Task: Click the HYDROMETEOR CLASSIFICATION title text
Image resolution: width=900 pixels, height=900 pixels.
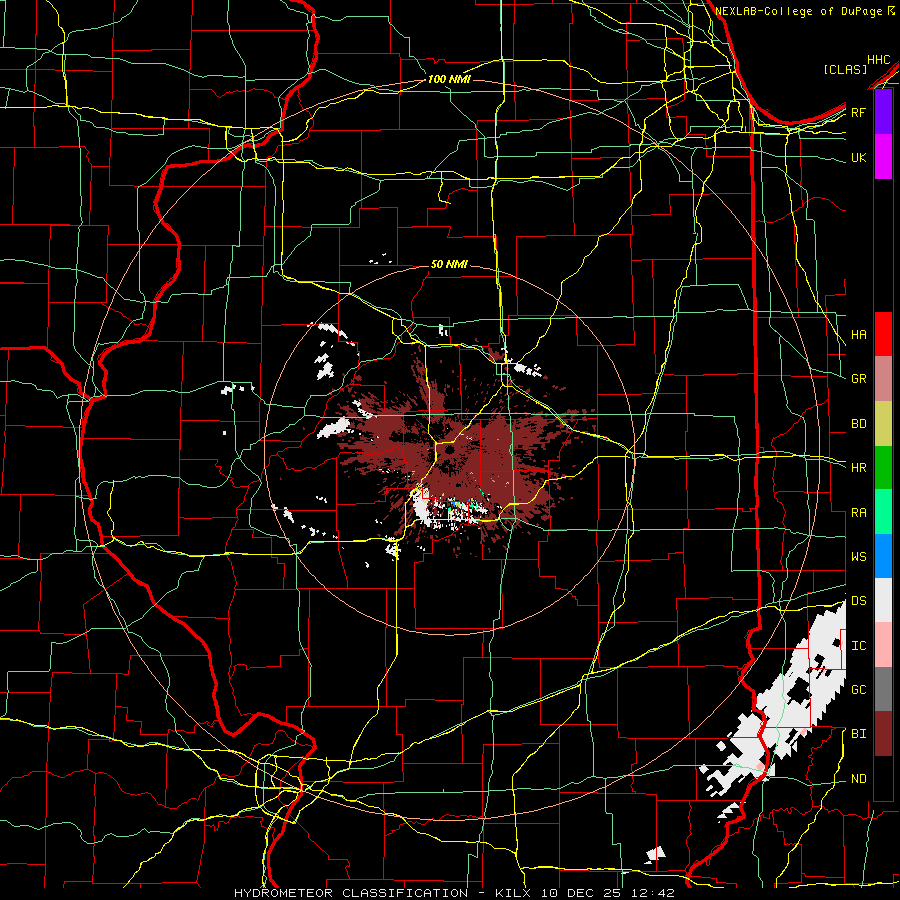Action: [x=351, y=893]
